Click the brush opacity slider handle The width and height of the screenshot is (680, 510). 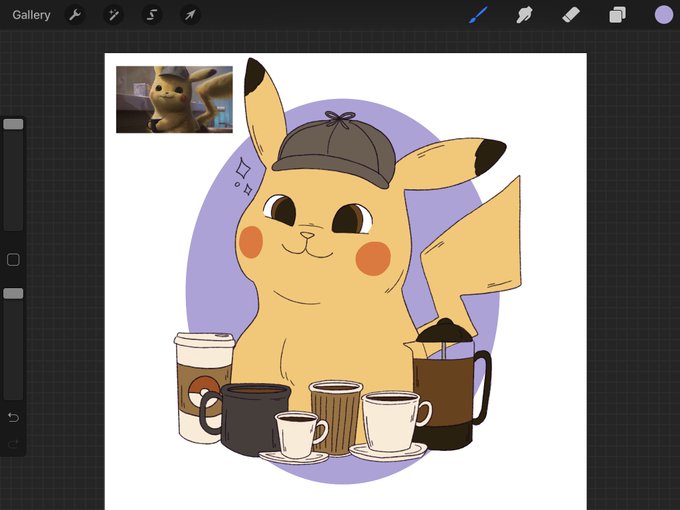tap(13, 294)
